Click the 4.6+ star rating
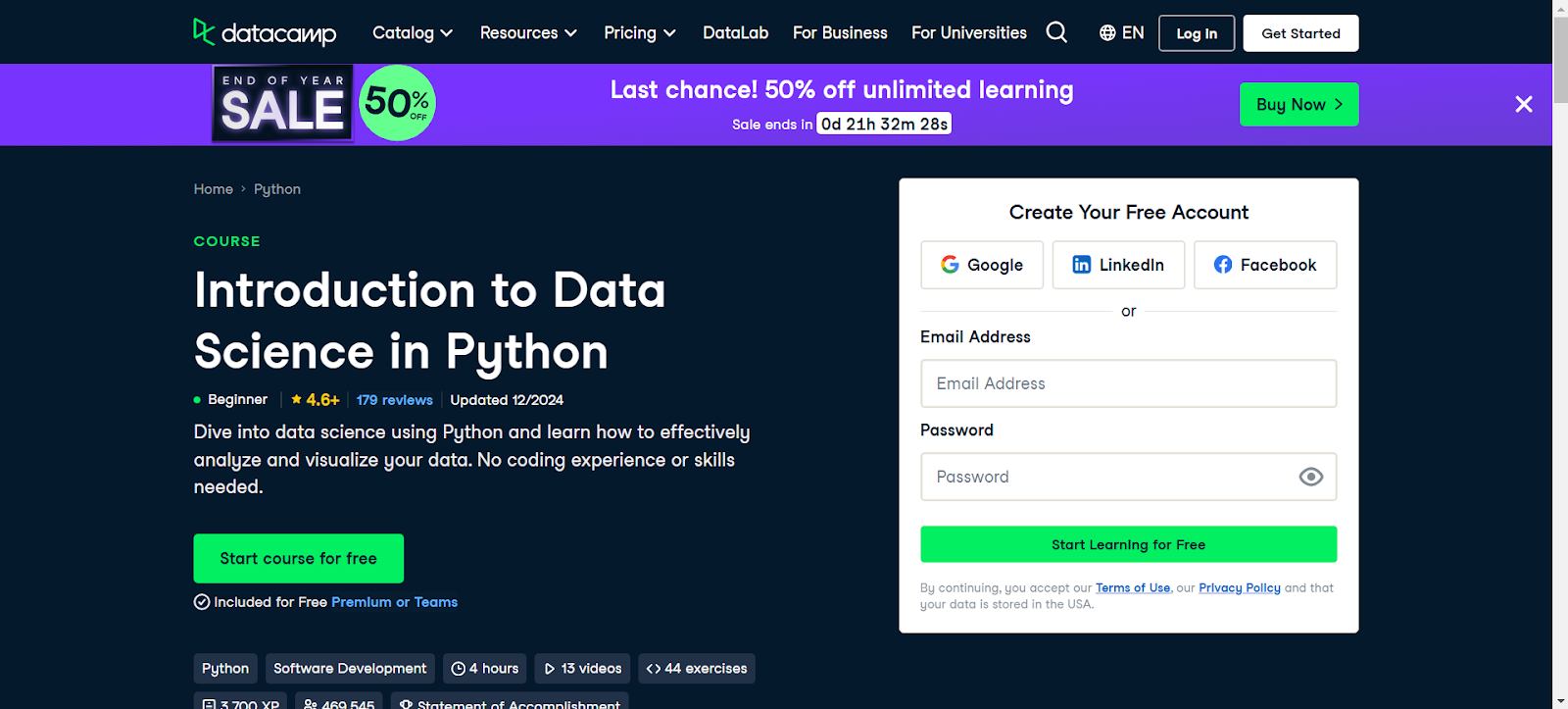The image size is (1568, 709). click(316, 400)
